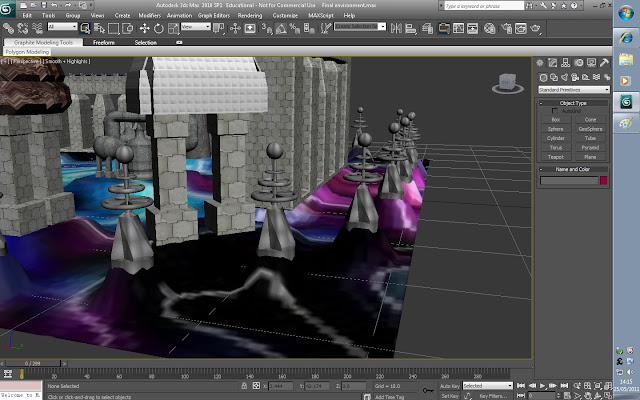
Task: Open the reference coordinate View dropdown
Action: 196,27
